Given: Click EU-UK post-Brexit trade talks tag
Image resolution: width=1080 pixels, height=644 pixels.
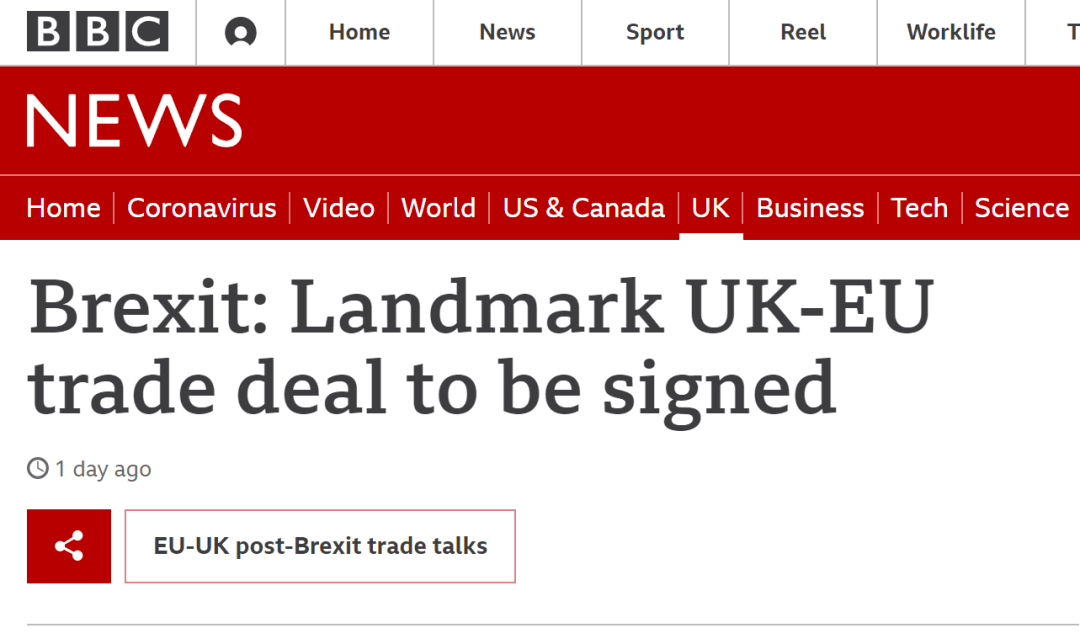Looking at the screenshot, I should (x=320, y=546).
